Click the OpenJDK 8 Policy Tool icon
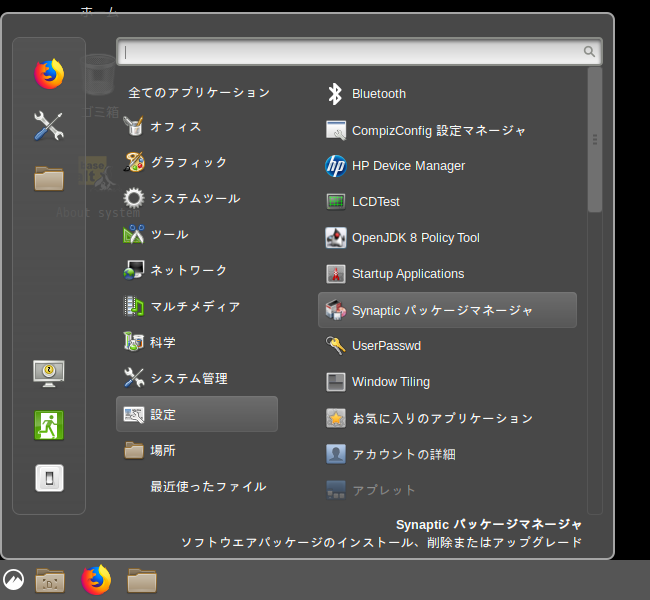 point(336,238)
